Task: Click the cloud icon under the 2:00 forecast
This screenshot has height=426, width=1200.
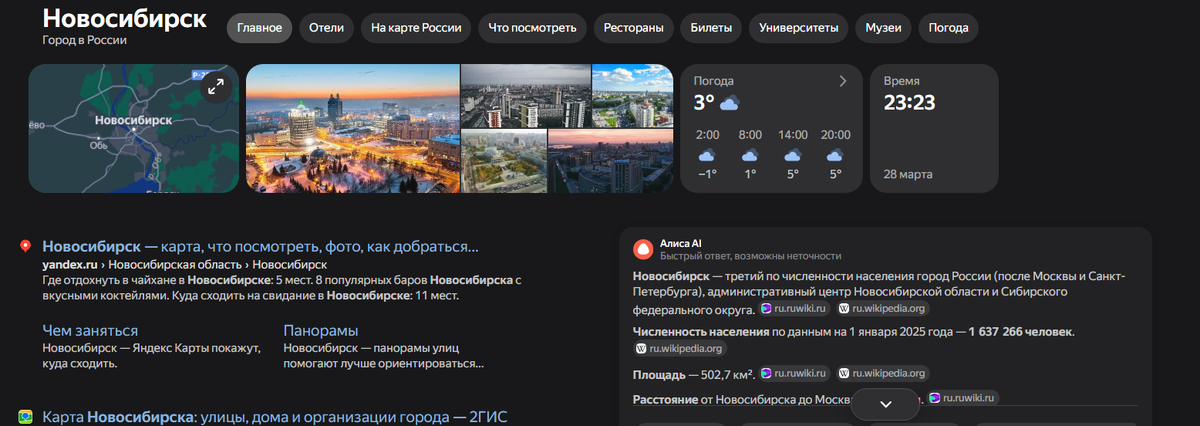Action: 707,156
